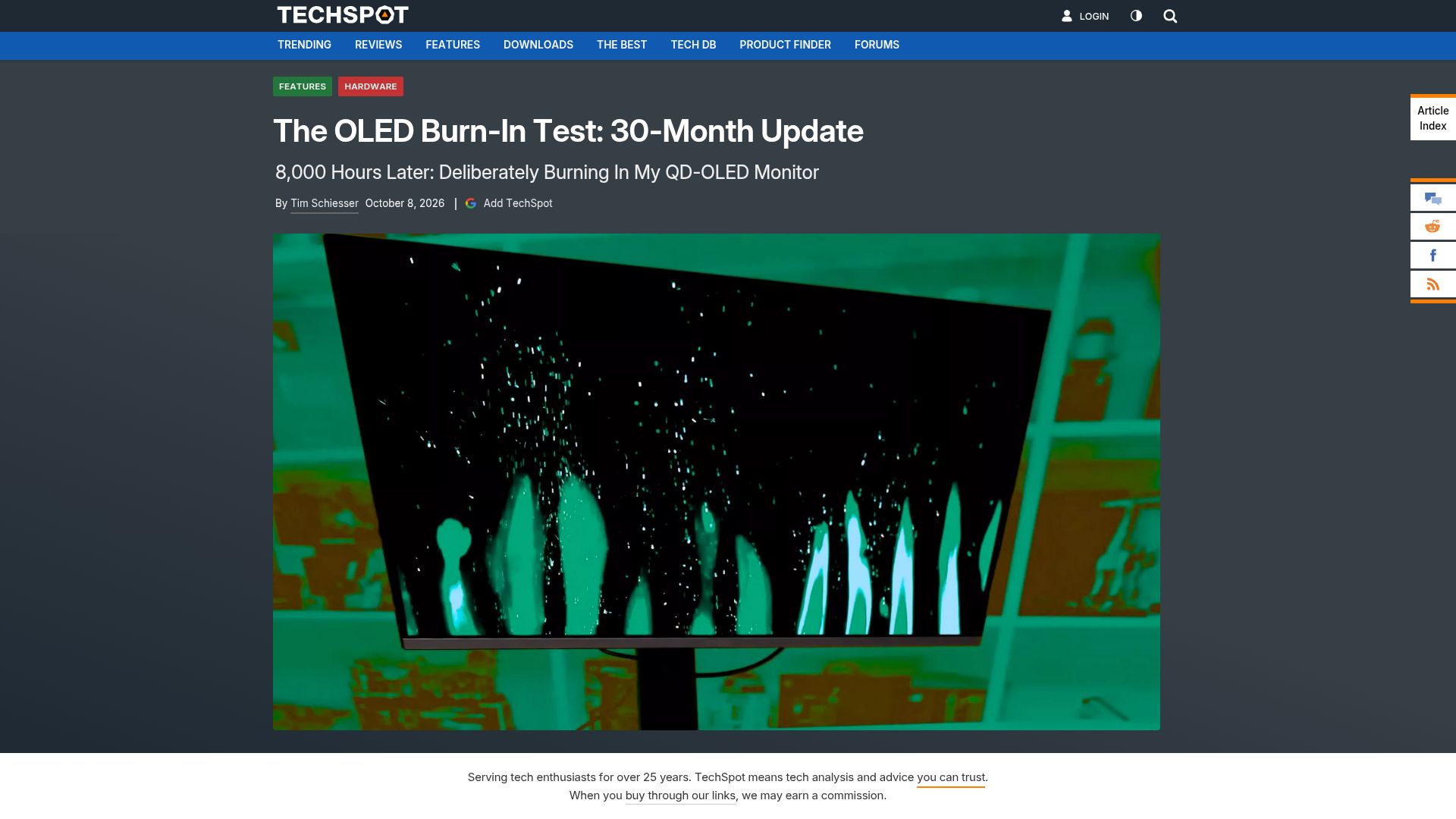Open the Features nav item

point(453,45)
